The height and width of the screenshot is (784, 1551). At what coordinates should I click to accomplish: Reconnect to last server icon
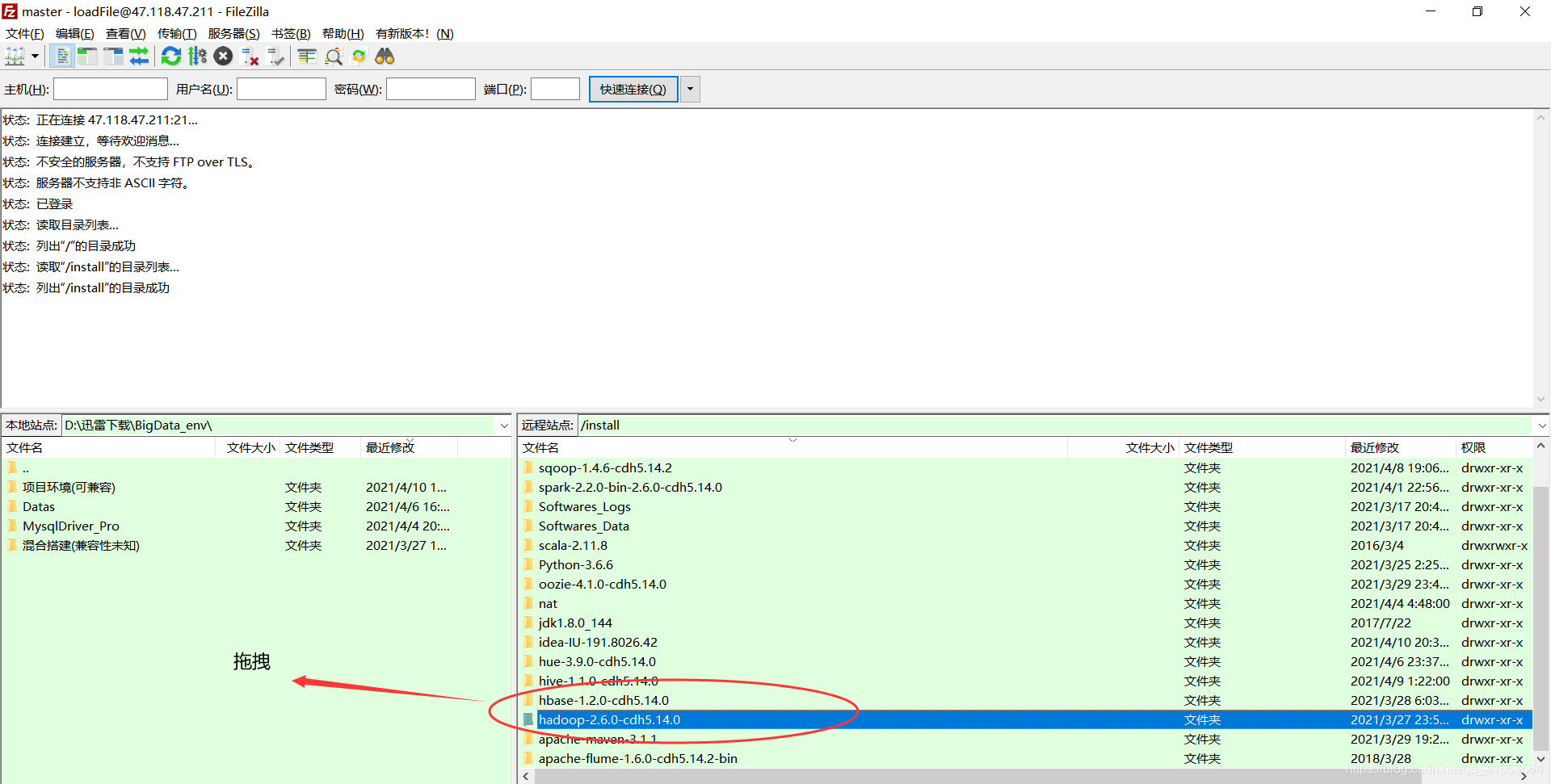(275, 56)
